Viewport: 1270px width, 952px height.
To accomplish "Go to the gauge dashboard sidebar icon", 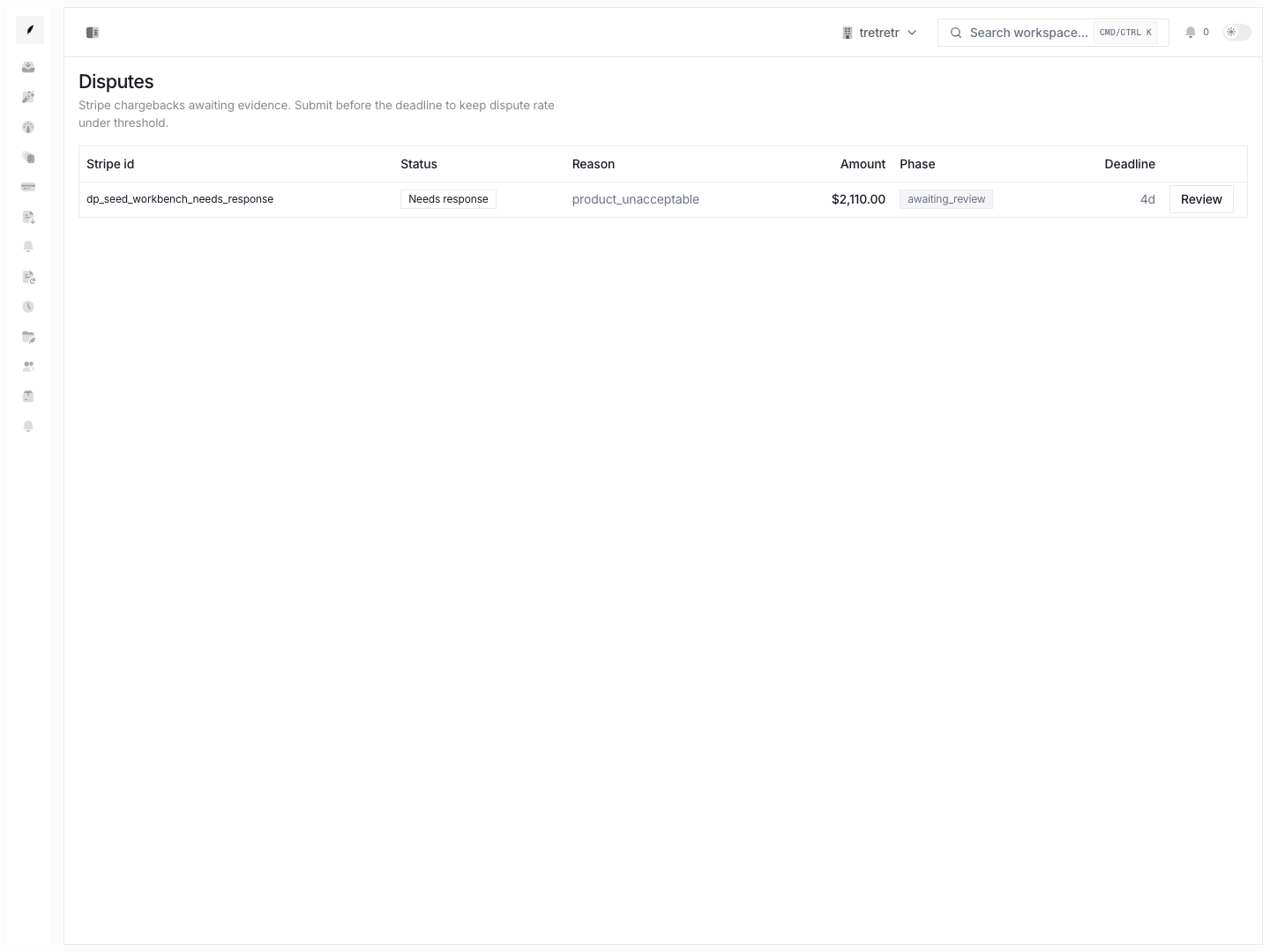I will [x=28, y=127].
